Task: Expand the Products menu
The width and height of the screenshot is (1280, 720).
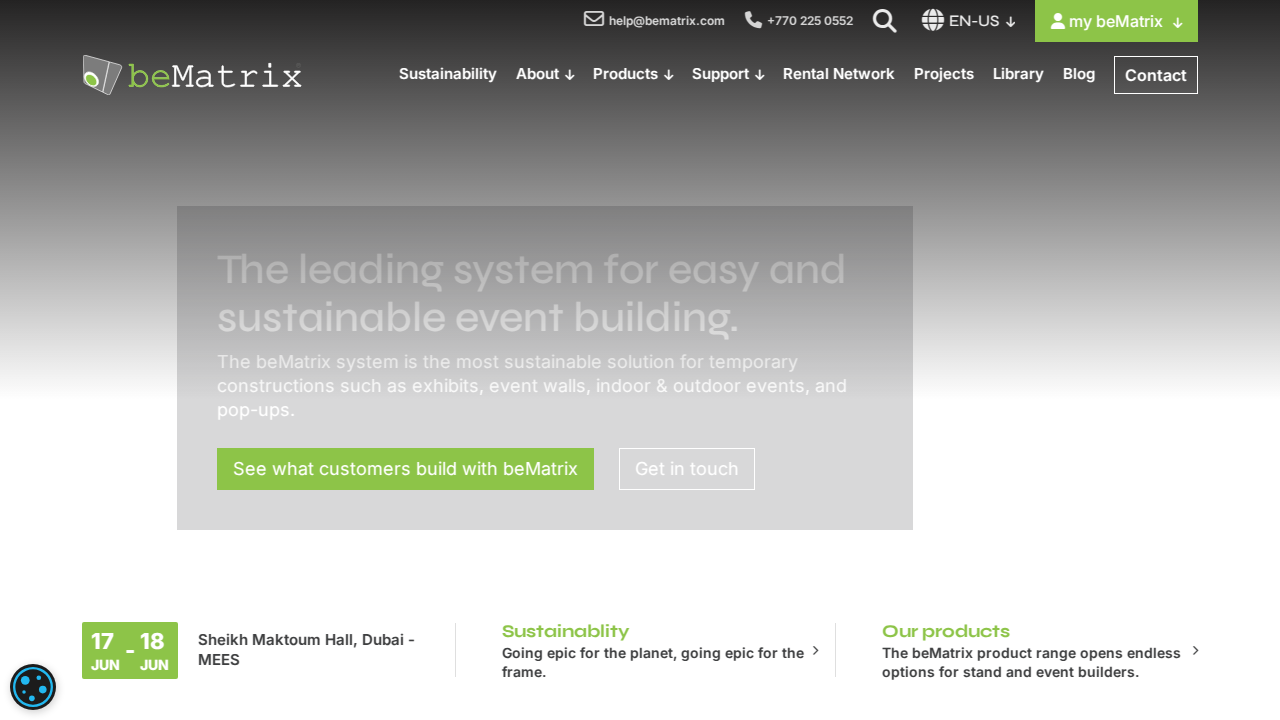Action: (633, 74)
